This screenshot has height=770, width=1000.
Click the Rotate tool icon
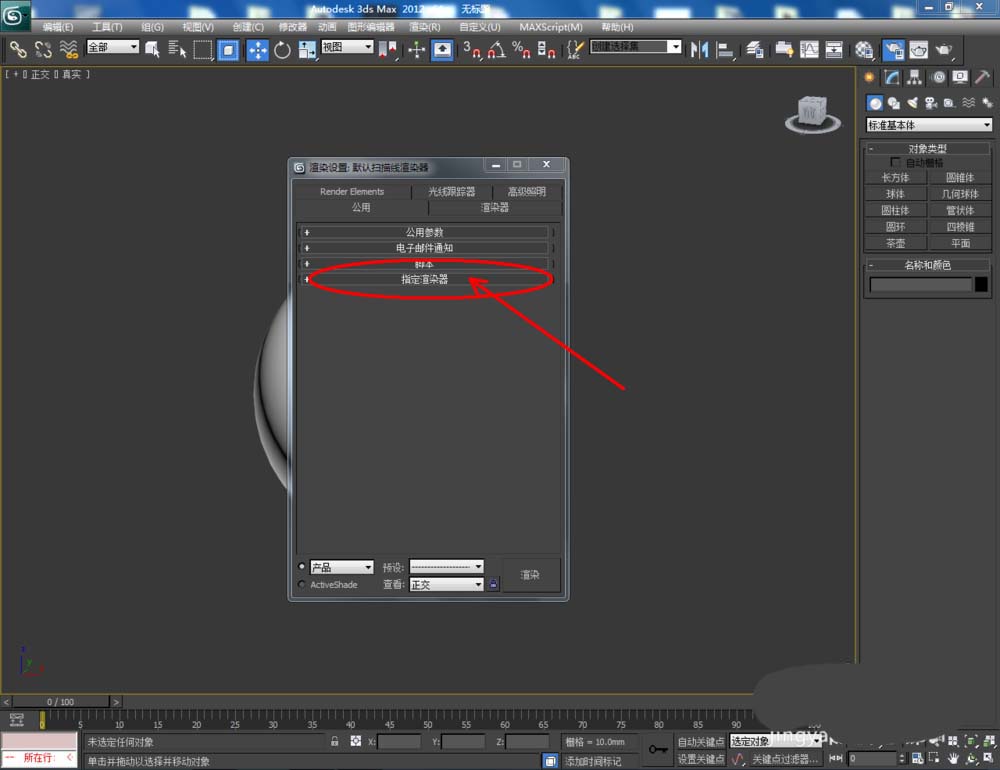282,49
